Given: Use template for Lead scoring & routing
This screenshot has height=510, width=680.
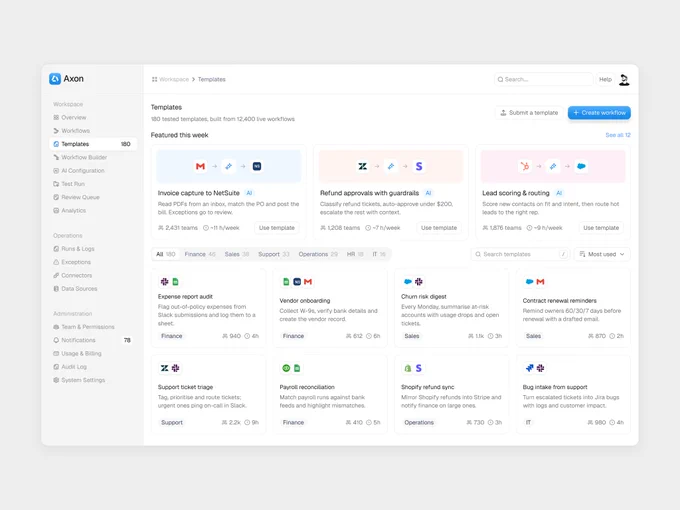Looking at the screenshot, I should click(601, 228).
